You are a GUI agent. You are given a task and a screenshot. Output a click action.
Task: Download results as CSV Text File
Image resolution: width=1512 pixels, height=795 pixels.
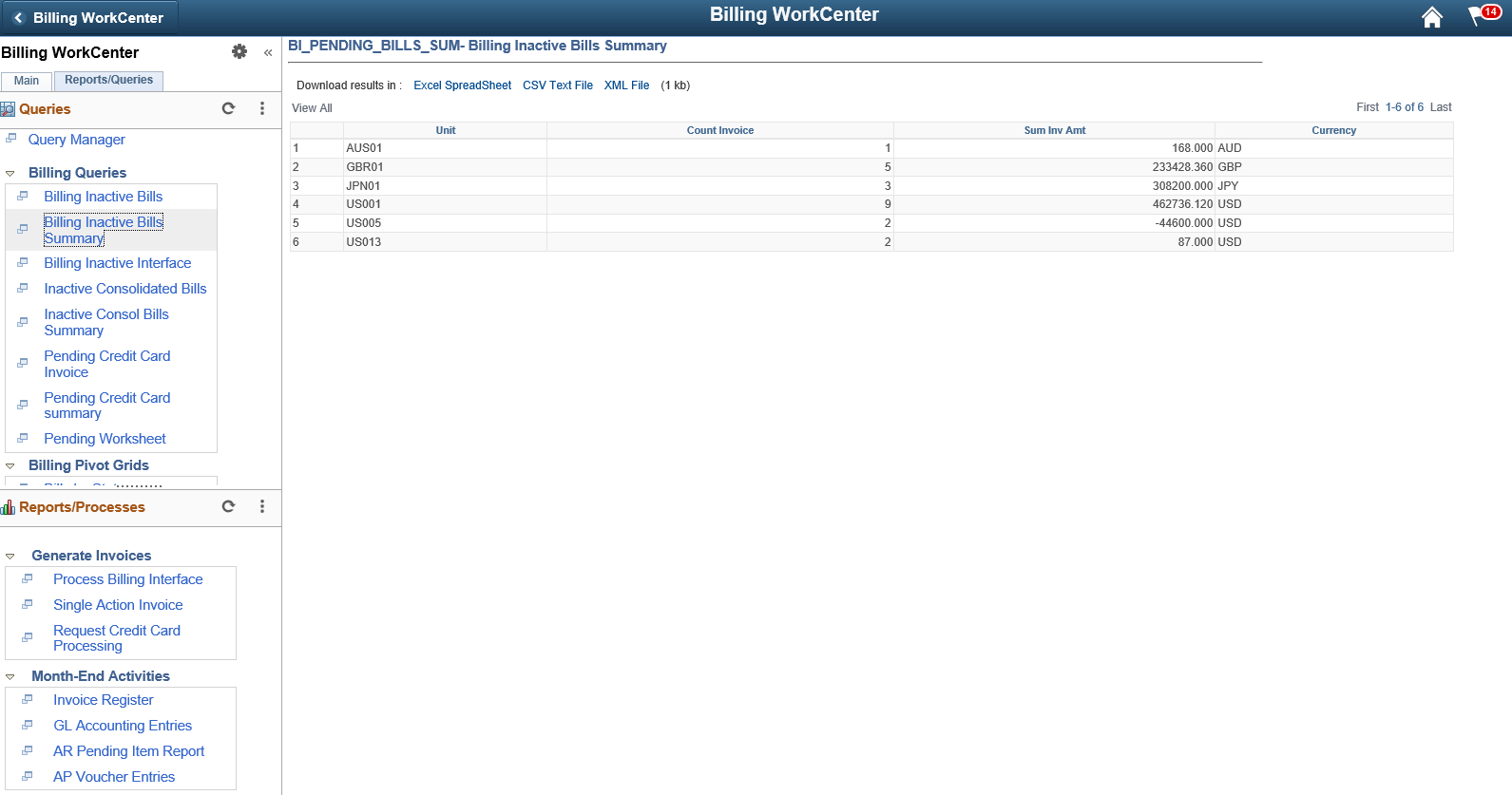pos(558,85)
